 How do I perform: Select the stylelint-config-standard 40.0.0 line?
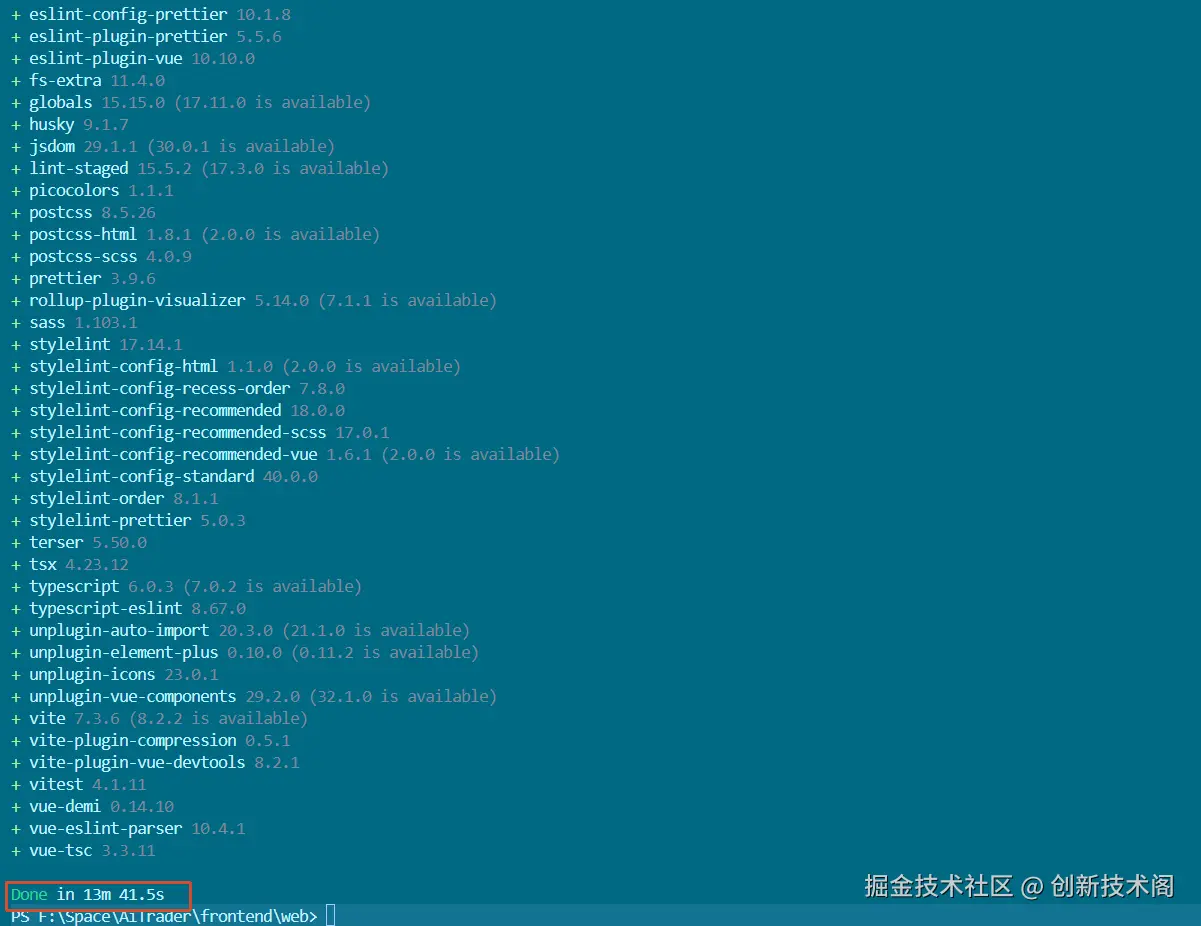click(164, 477)
